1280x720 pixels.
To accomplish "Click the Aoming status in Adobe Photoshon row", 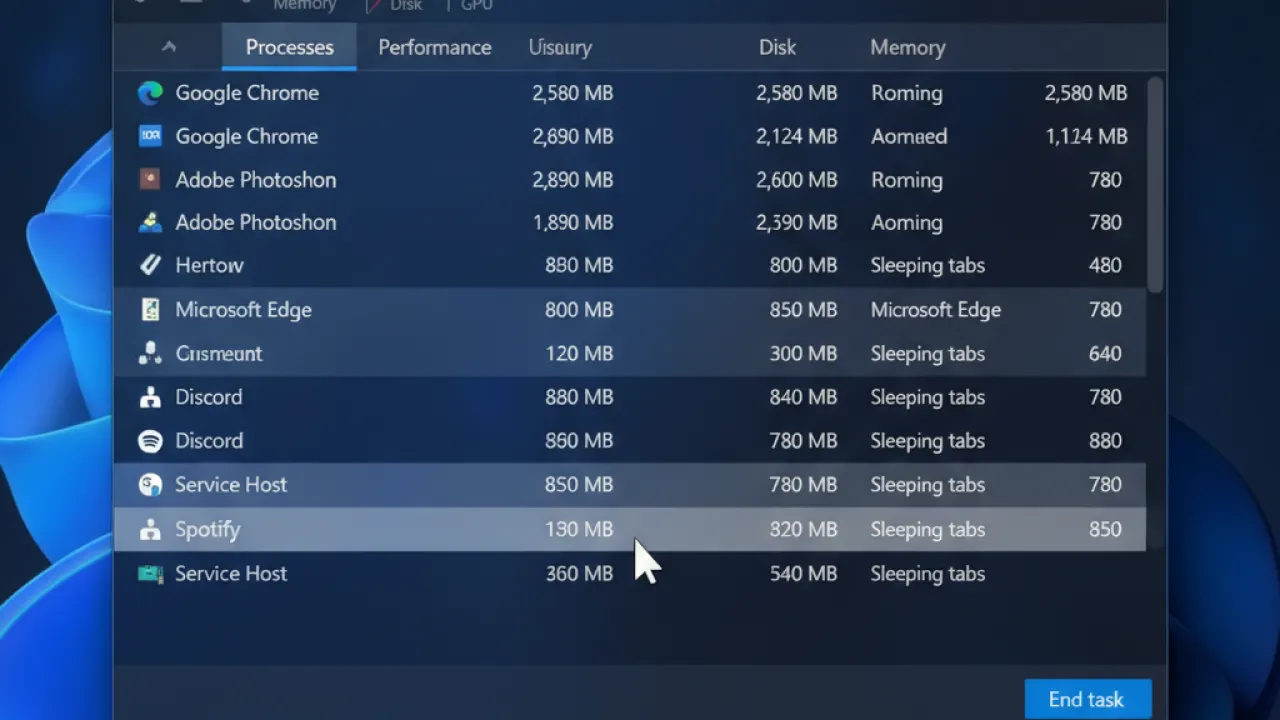I will (x=906, y=222).
